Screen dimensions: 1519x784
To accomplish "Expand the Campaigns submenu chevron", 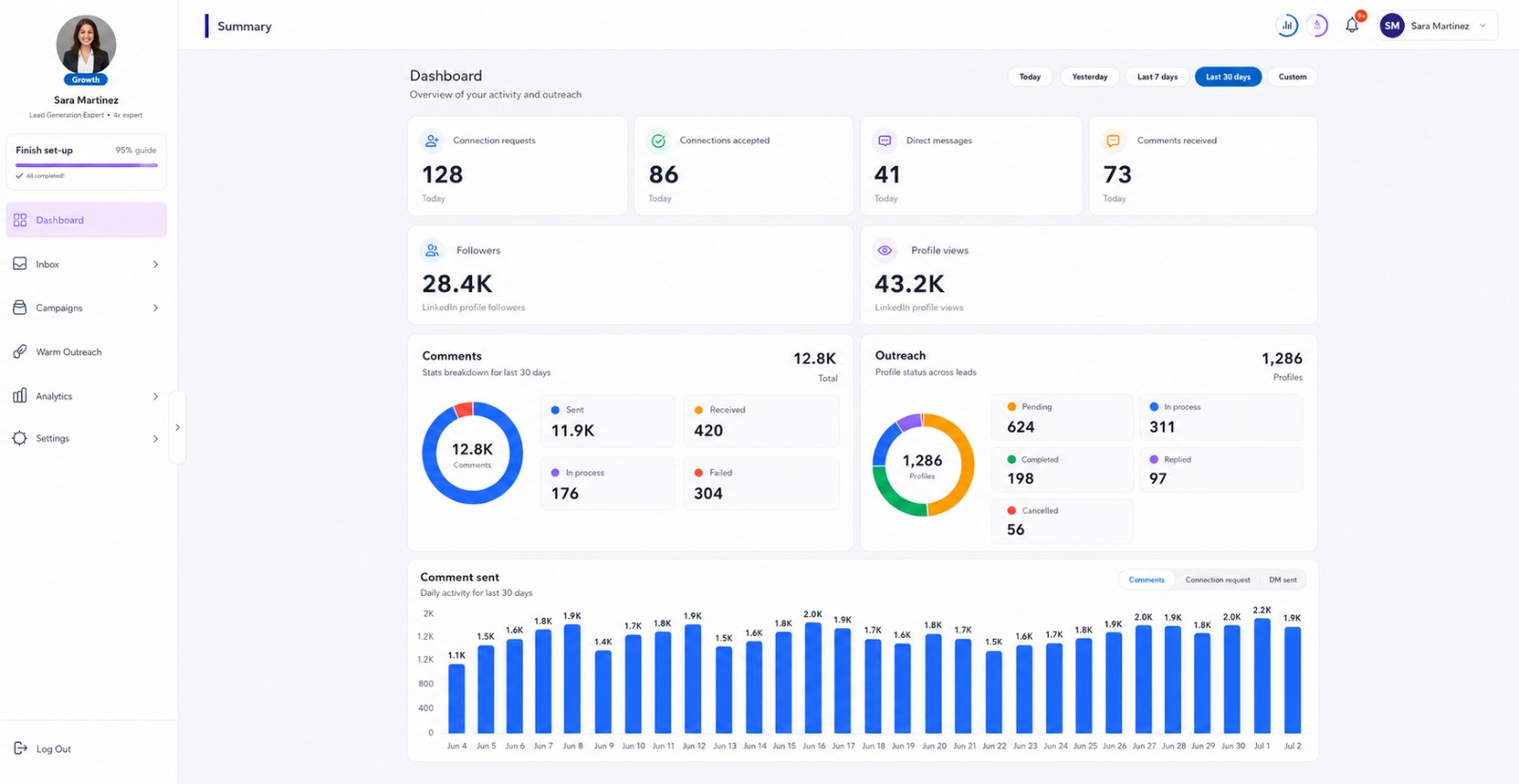I will pyautogui.click(x=156, y=308).
